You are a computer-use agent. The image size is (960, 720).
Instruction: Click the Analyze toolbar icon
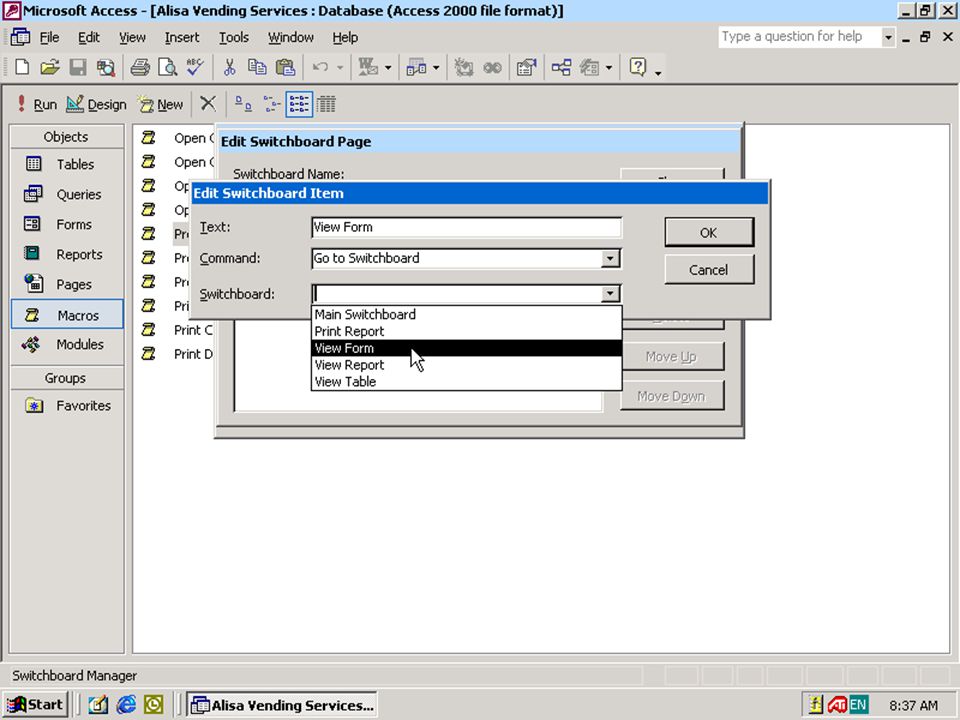pos(416,67)
